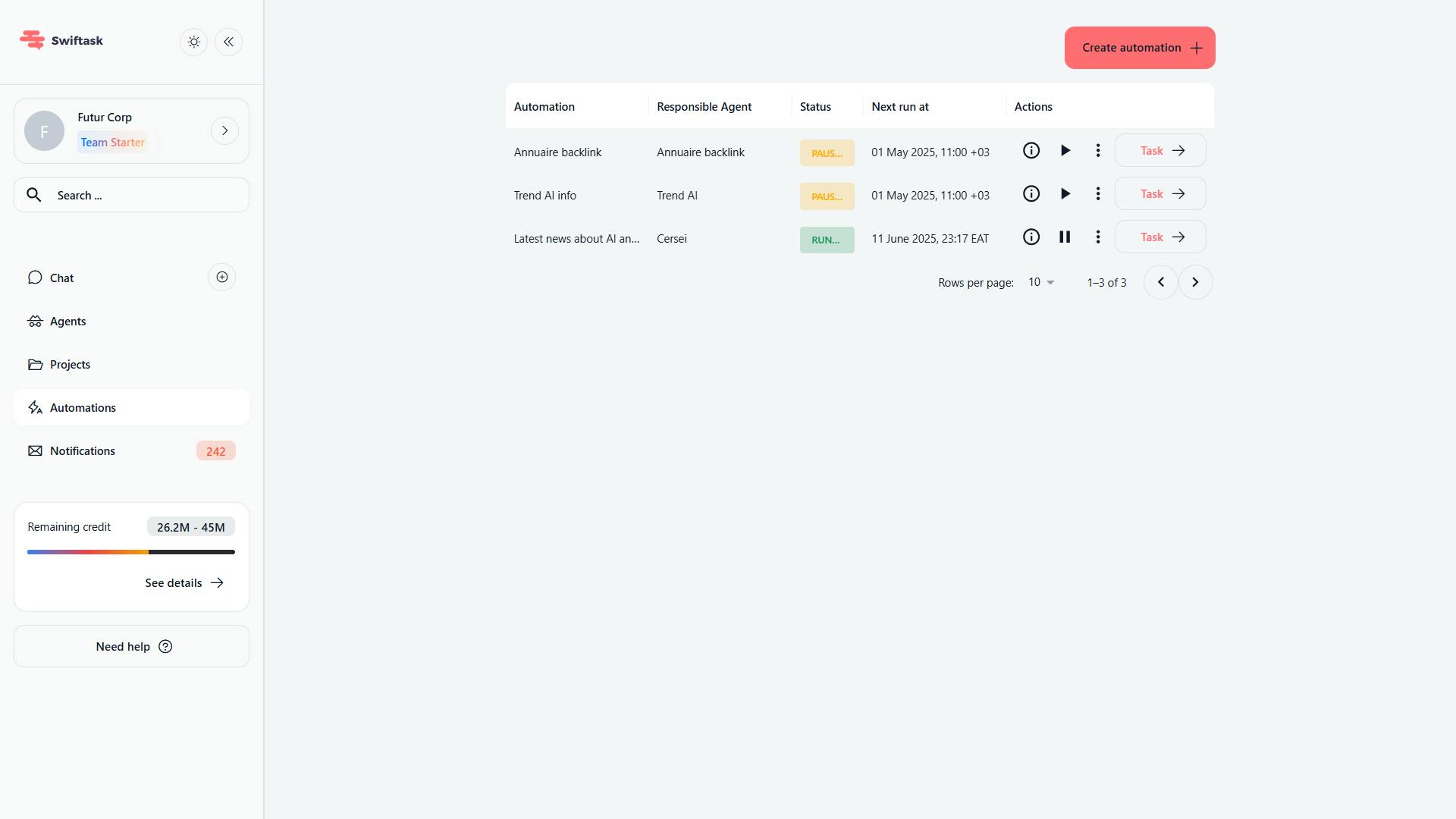Select the Agents sidebar icon

tap(35, 321)
